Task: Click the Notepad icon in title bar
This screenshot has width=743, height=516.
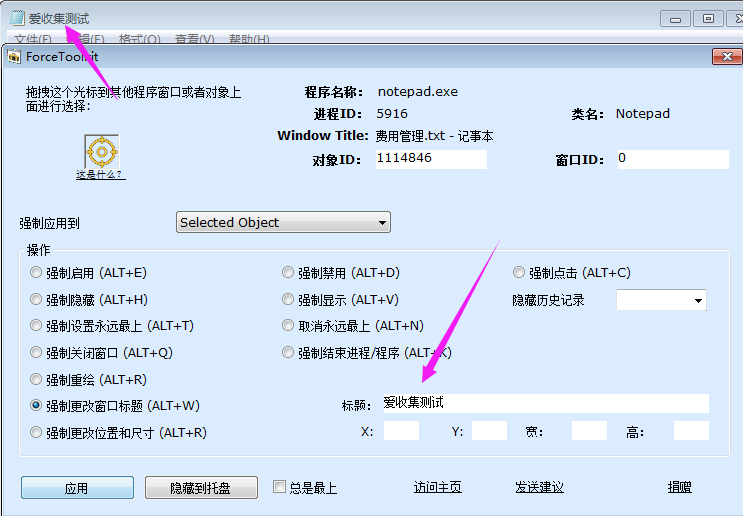Action: (x=17, y=18)
